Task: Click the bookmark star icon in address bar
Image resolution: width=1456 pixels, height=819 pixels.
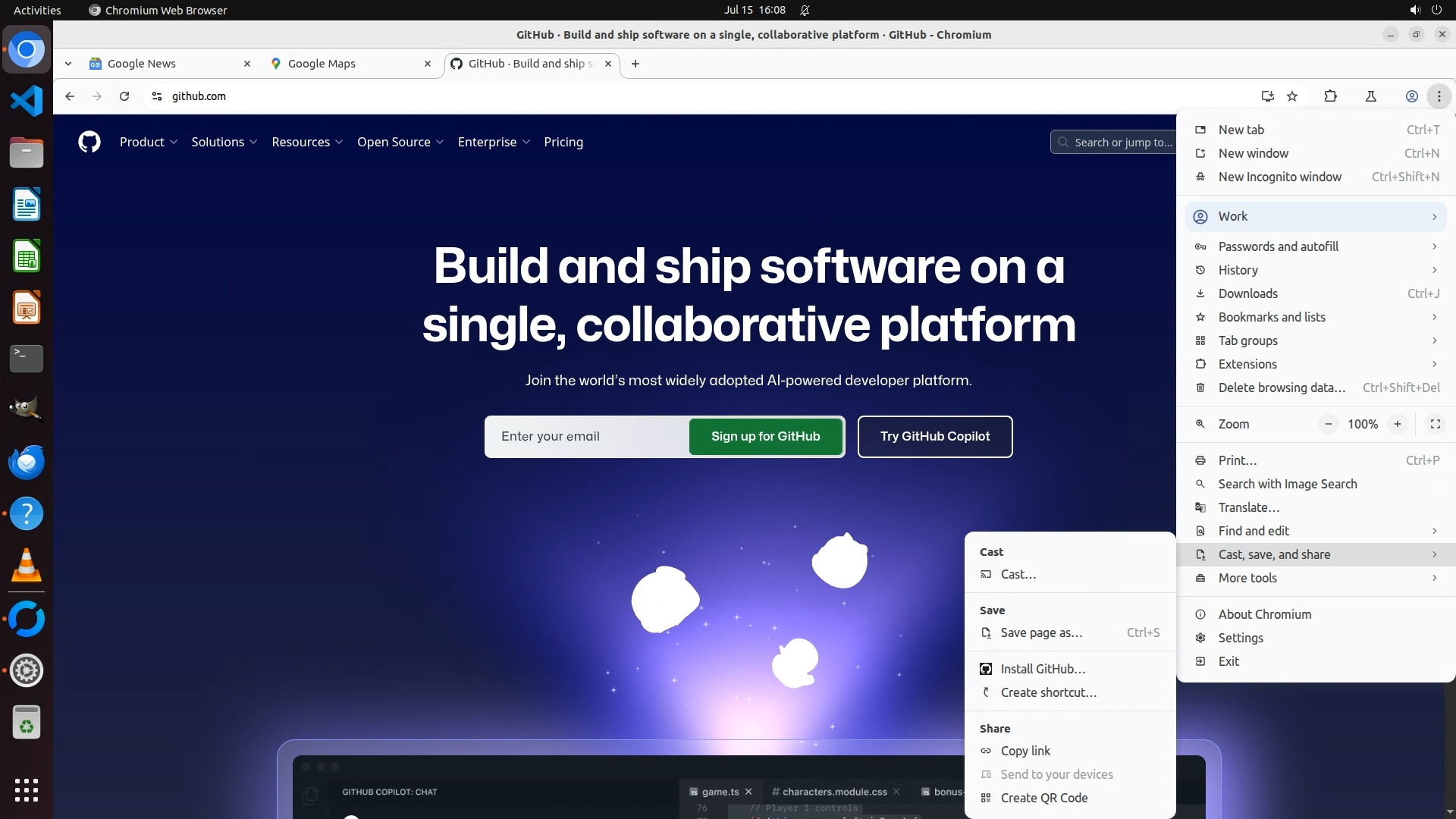Action: click(1292, 96)
